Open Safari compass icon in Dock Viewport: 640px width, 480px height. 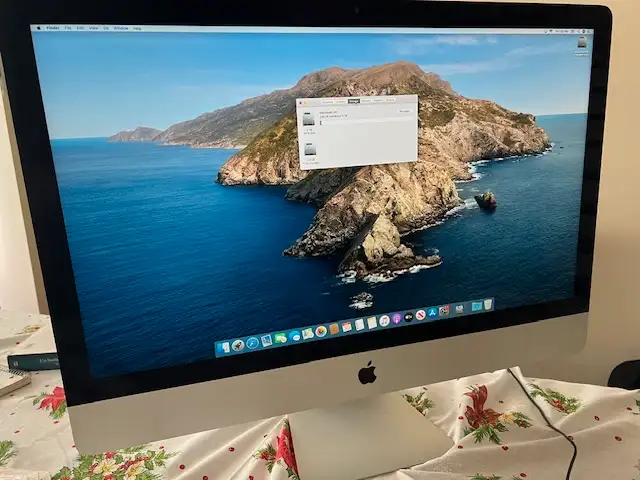coord(252,343)
